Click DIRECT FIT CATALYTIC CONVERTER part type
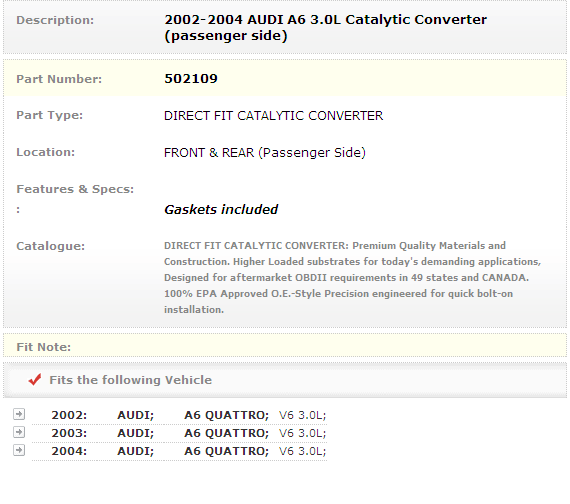The image size is (570, 504). [273, 116]
